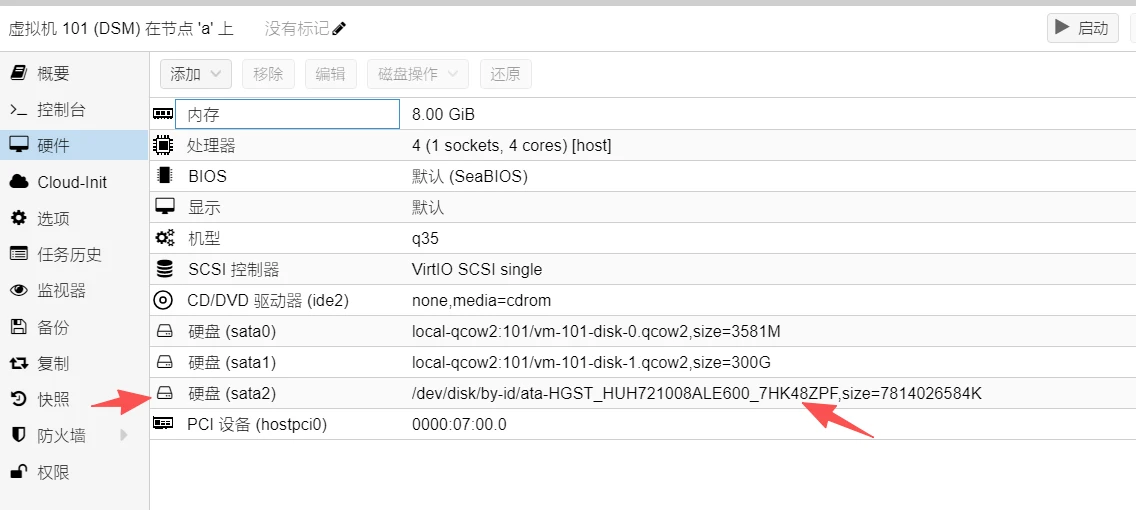1136x510 pixels.
Task: Select the 硬盘 (sata0) row
Action: tap(640, 331)
